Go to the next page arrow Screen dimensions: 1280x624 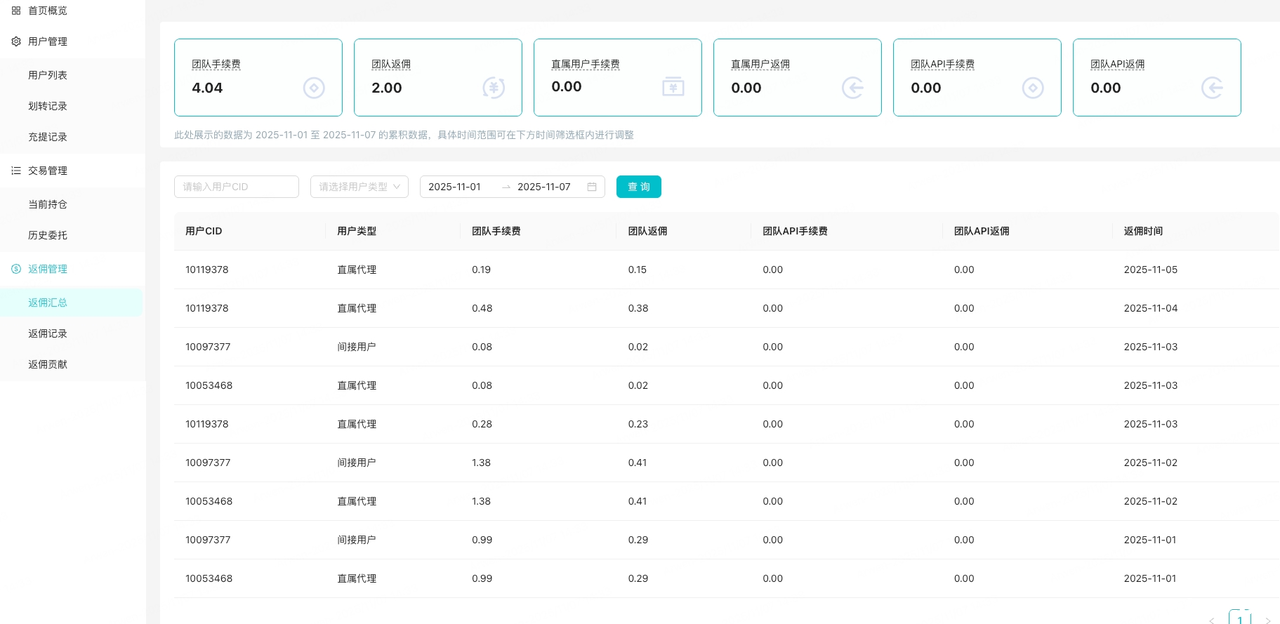coord(1268,620)
